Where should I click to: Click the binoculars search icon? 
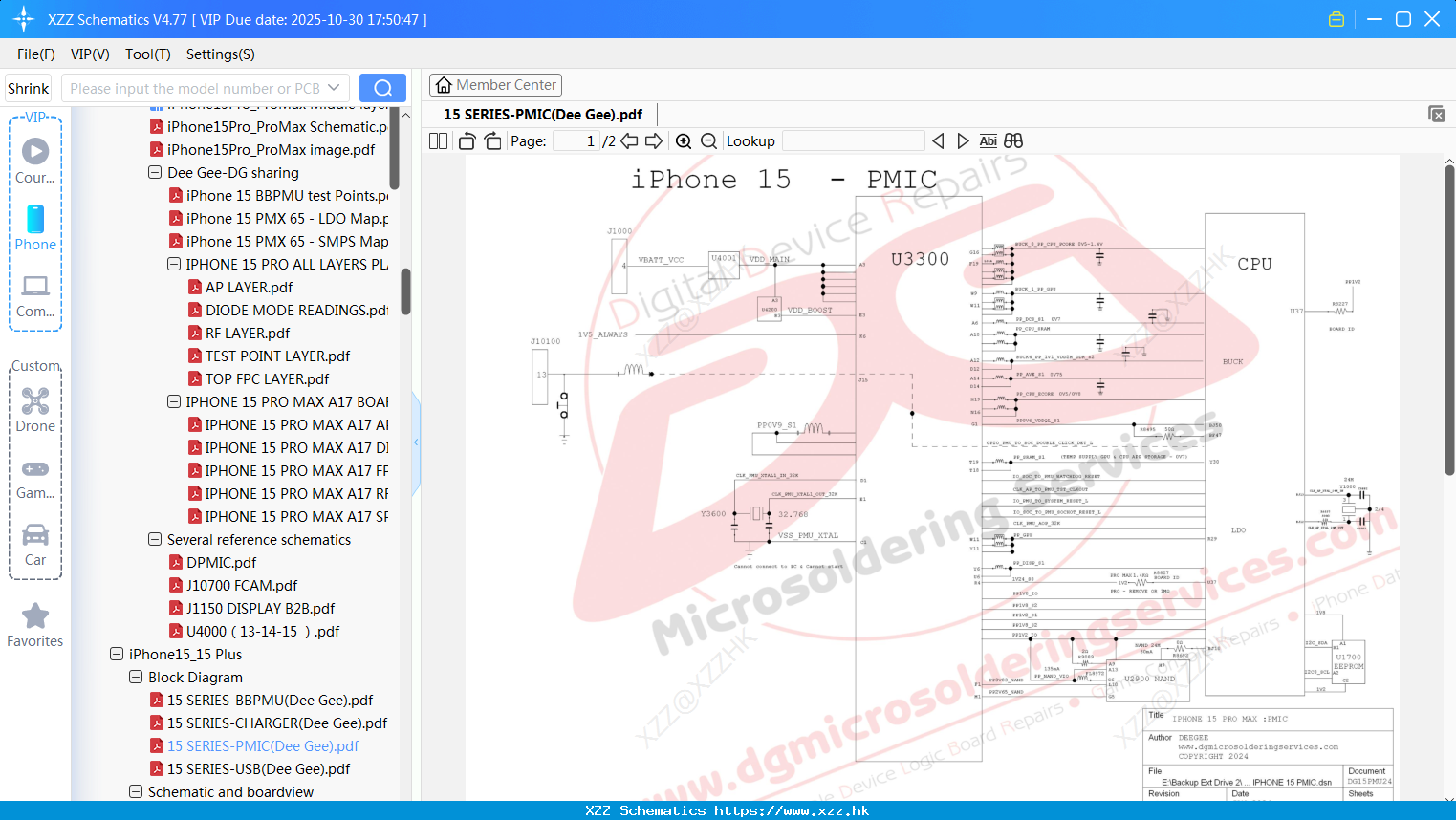pos(1013,140)
